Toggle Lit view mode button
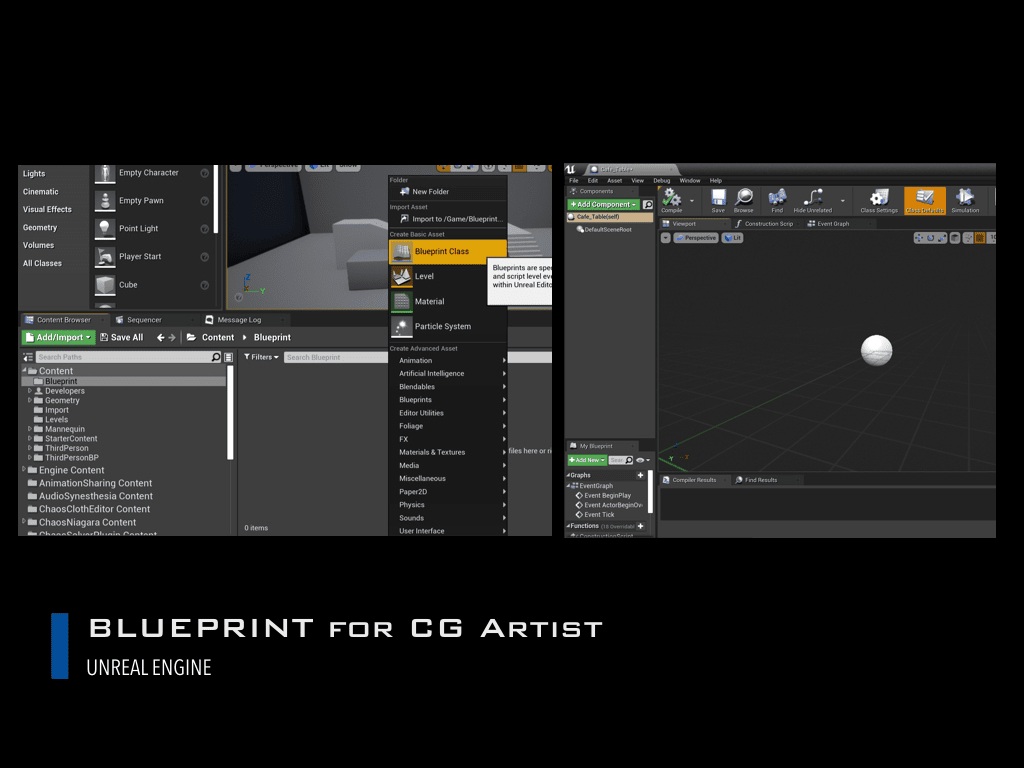The height and width of the screenshot is (768, 1024). coord(733,238)
